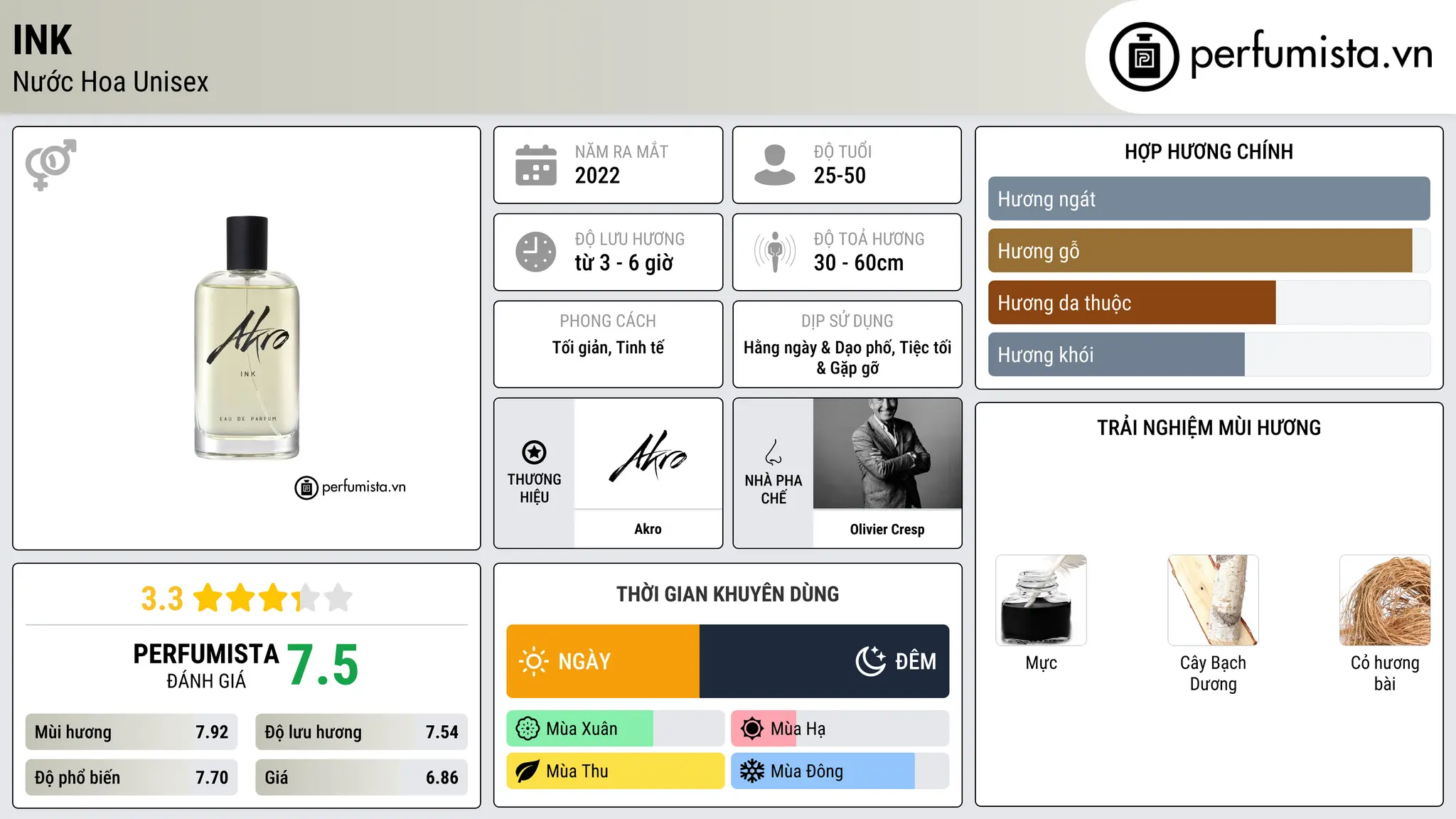Click the Nhà Pha Chế label
This screenshot has width=1456, height=819.
click(773, 489)
